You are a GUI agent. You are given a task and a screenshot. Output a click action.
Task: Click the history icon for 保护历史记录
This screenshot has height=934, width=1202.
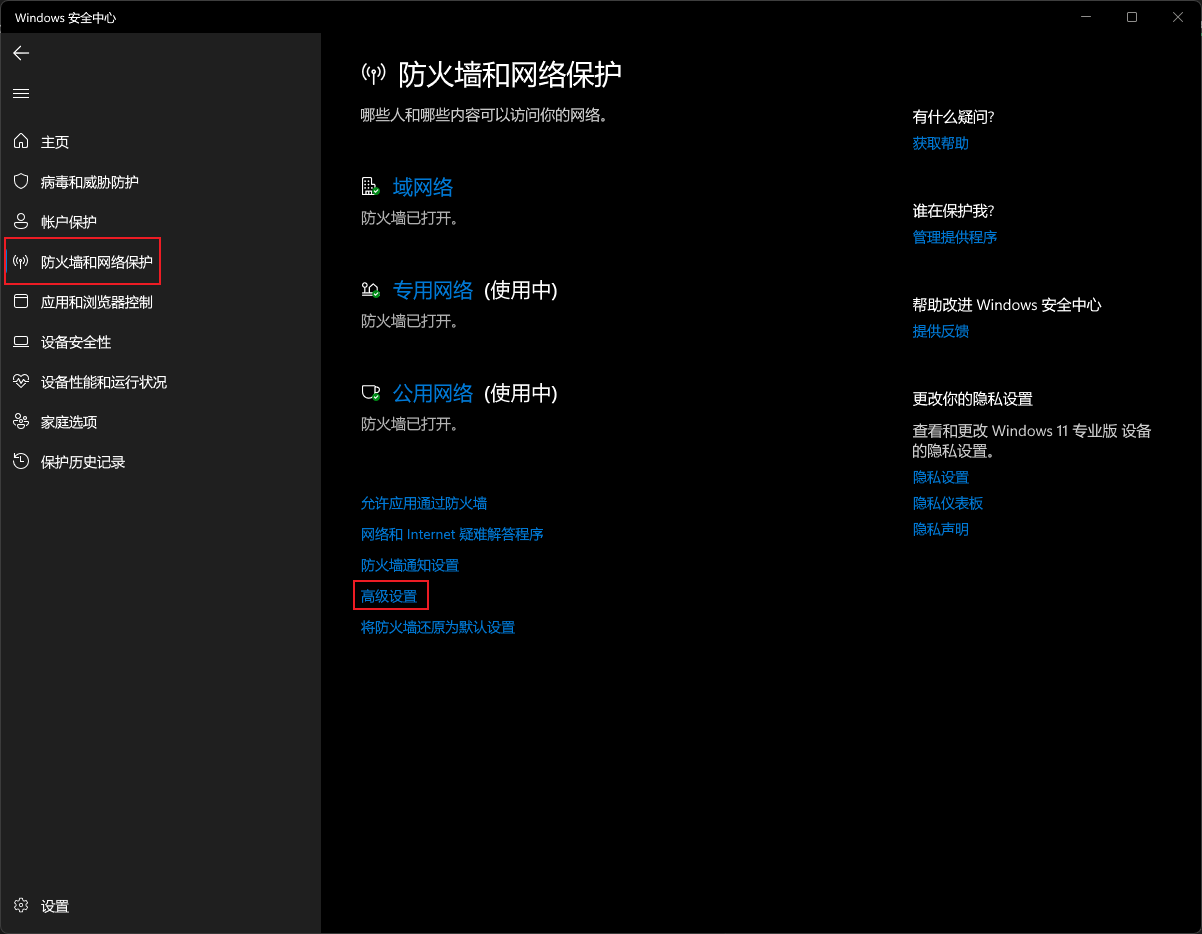[21, 462]
